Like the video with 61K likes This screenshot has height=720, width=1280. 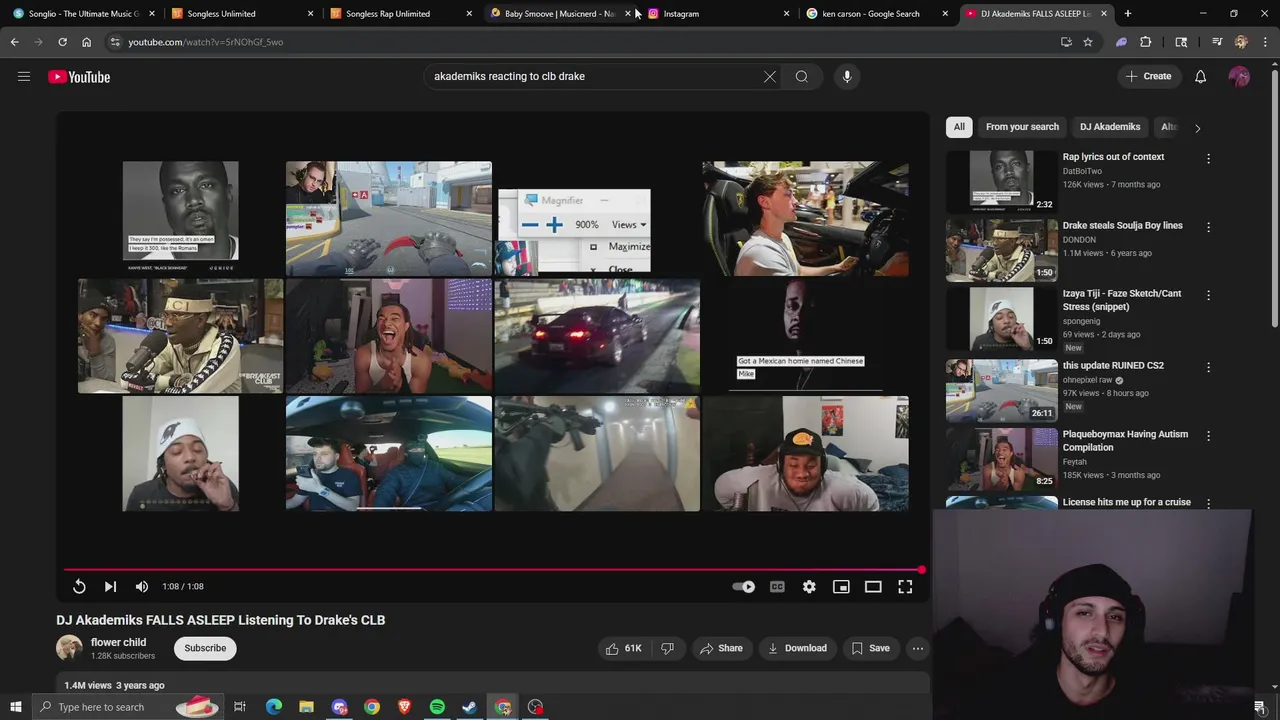(623, 648)
